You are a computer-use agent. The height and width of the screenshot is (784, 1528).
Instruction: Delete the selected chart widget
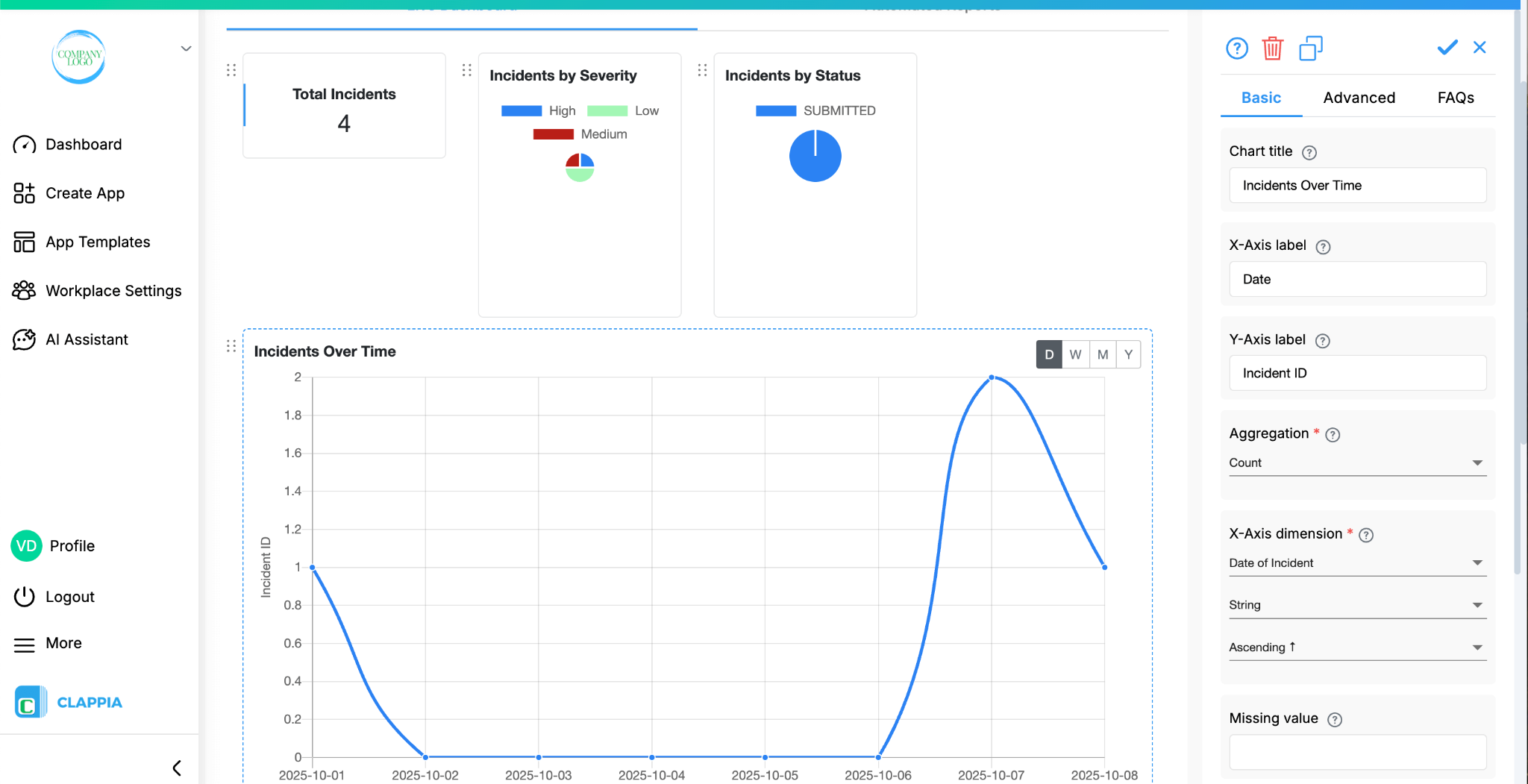point(1274,48)
